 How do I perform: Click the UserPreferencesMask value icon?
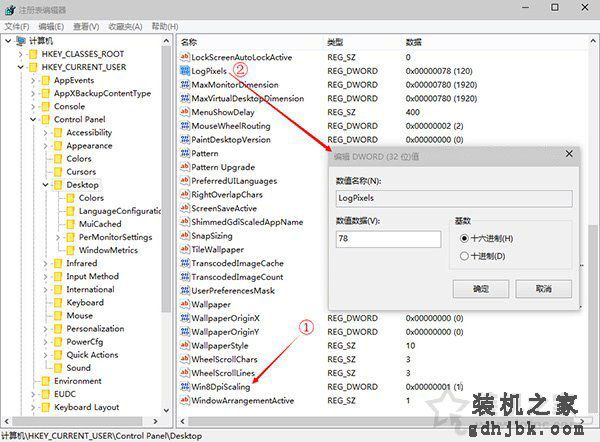[185, 290]
